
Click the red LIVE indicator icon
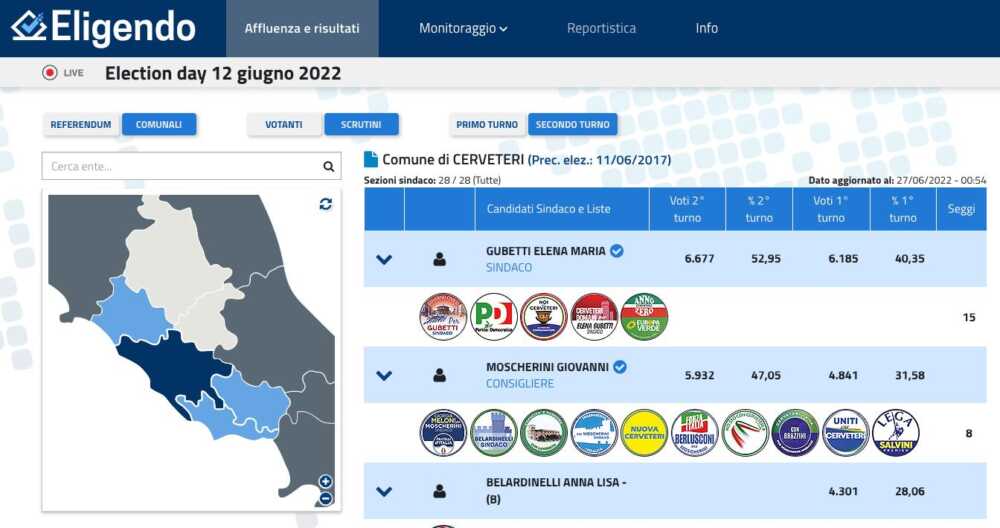pos(50,73)
